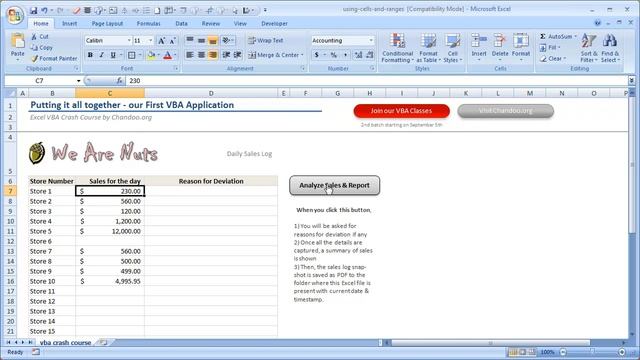Click the Cut scissors icon
This screenshot has width=640, height=360.
click(x=34, y=37)
